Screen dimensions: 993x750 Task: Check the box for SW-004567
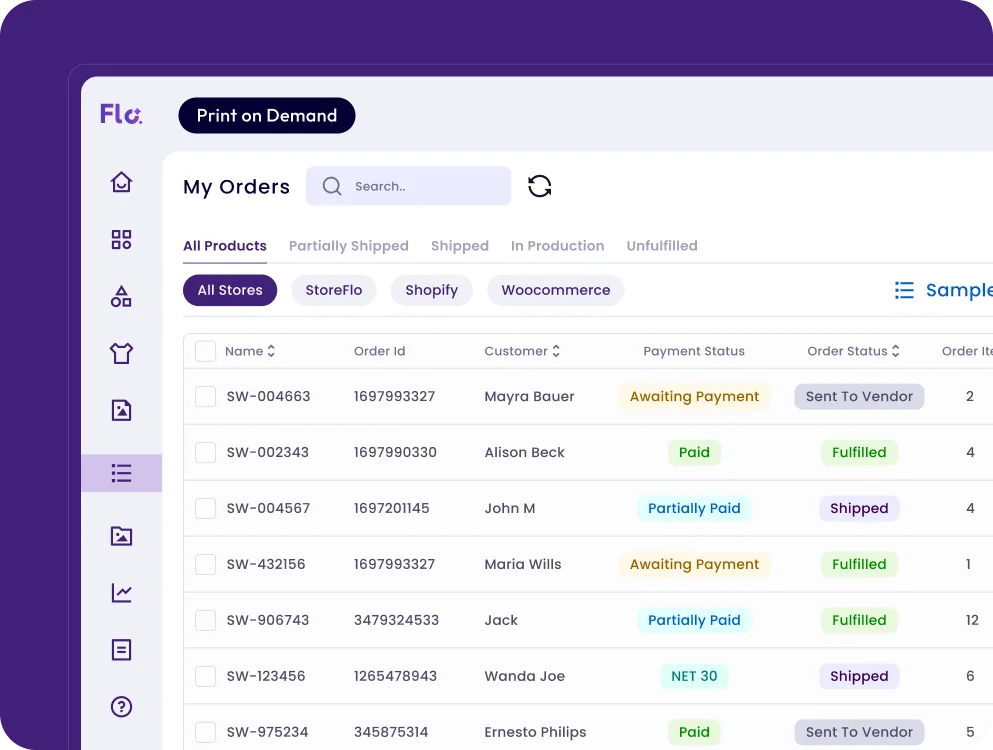205,508
